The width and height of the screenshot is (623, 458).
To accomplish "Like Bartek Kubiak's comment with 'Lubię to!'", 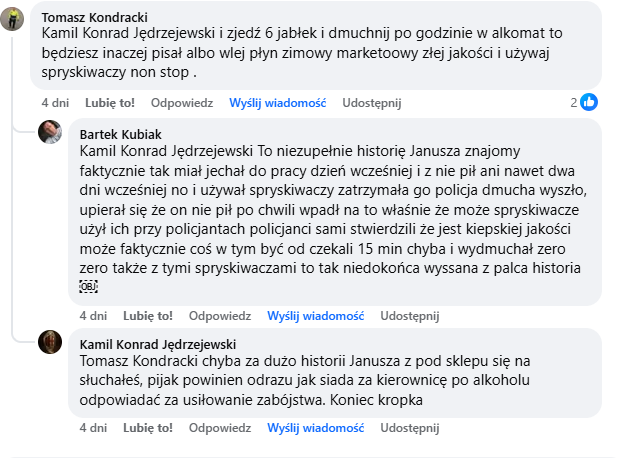I will pyautogui.click(x=144, y=315).
